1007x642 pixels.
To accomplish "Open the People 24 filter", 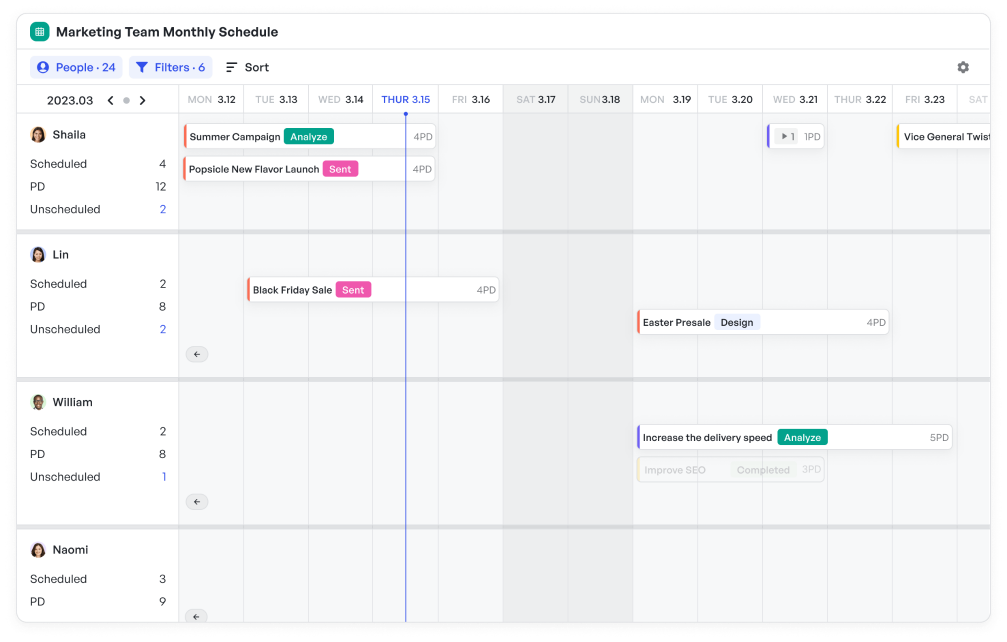I will [76, 68].
